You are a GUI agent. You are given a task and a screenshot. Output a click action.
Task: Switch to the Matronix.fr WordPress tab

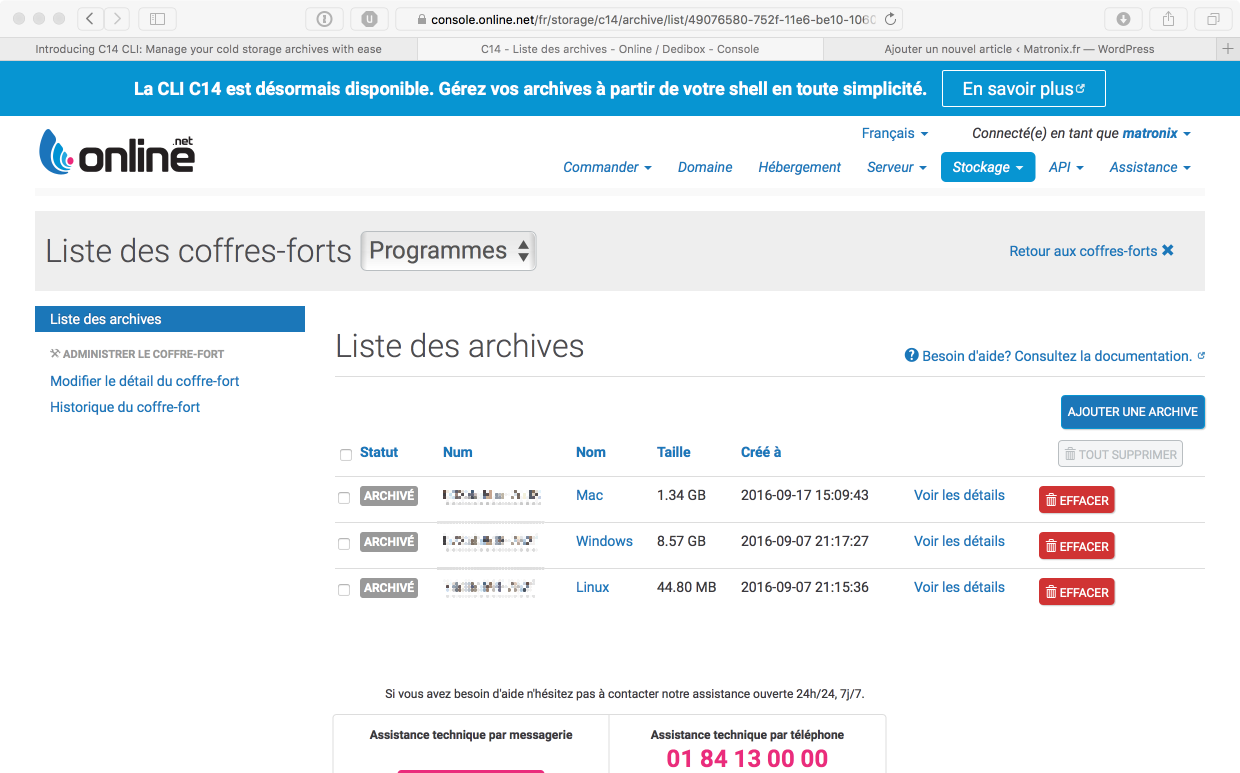1019,48
